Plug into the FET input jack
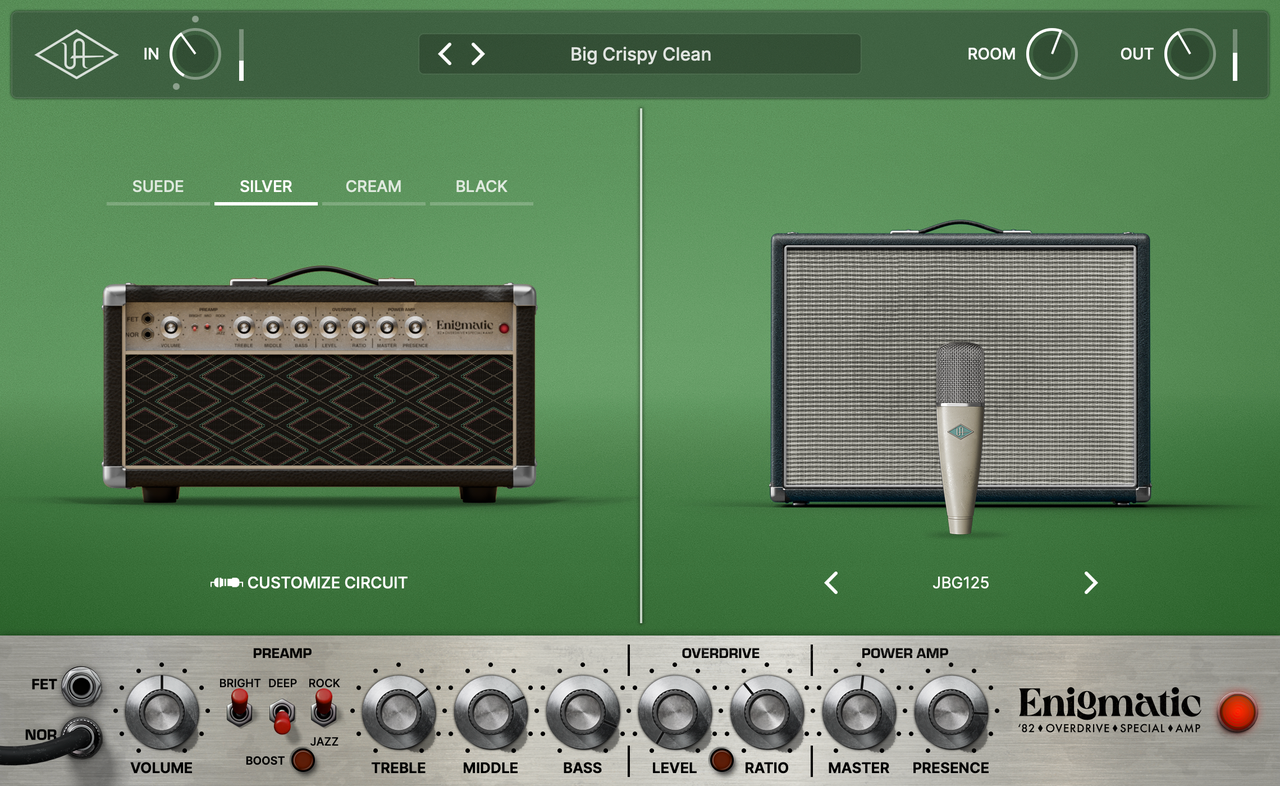The image size is (1280, 786). click(82, 686)
